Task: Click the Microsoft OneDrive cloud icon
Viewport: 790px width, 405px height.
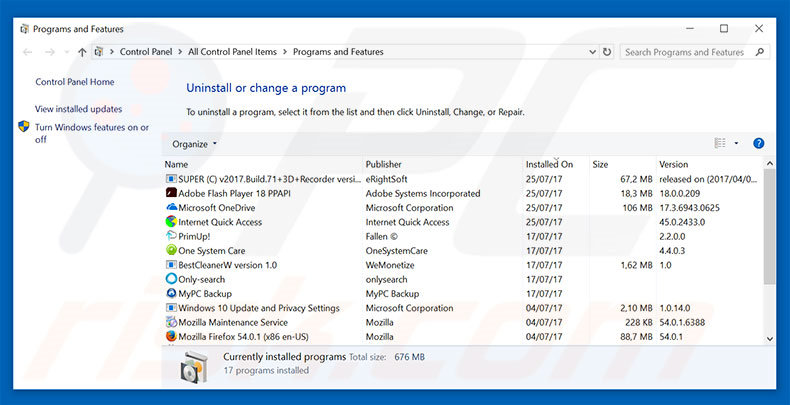Action: click(171, 208)
